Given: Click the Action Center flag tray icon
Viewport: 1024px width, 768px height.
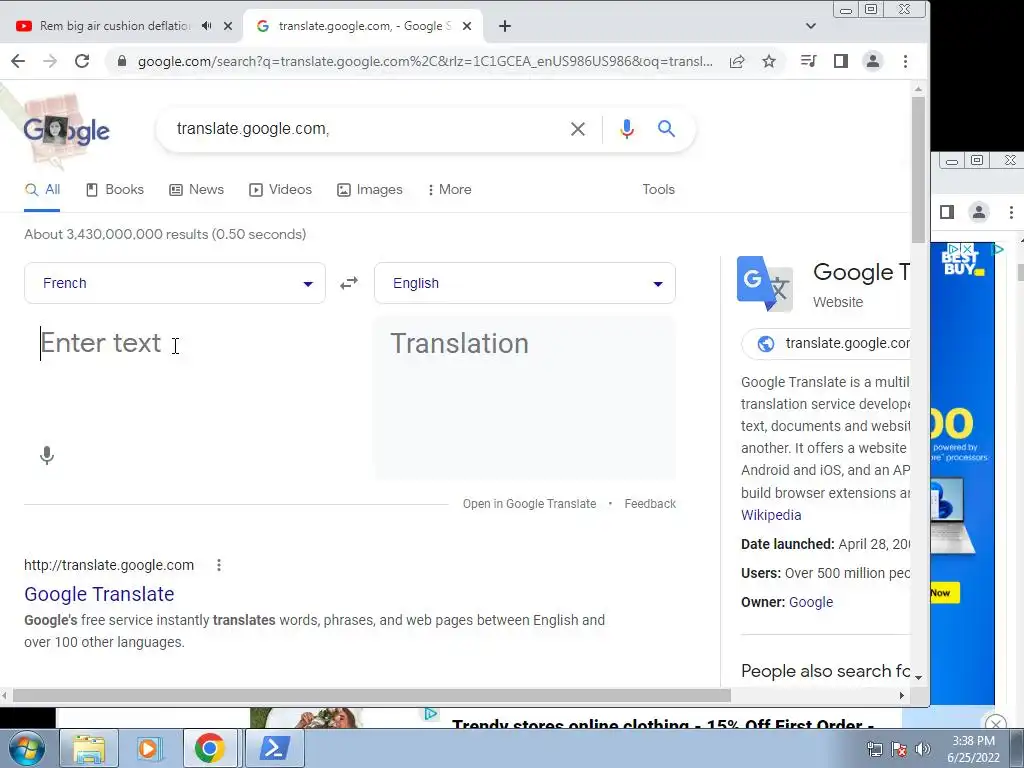Looking at the screenshot, I should click(899, 749).
